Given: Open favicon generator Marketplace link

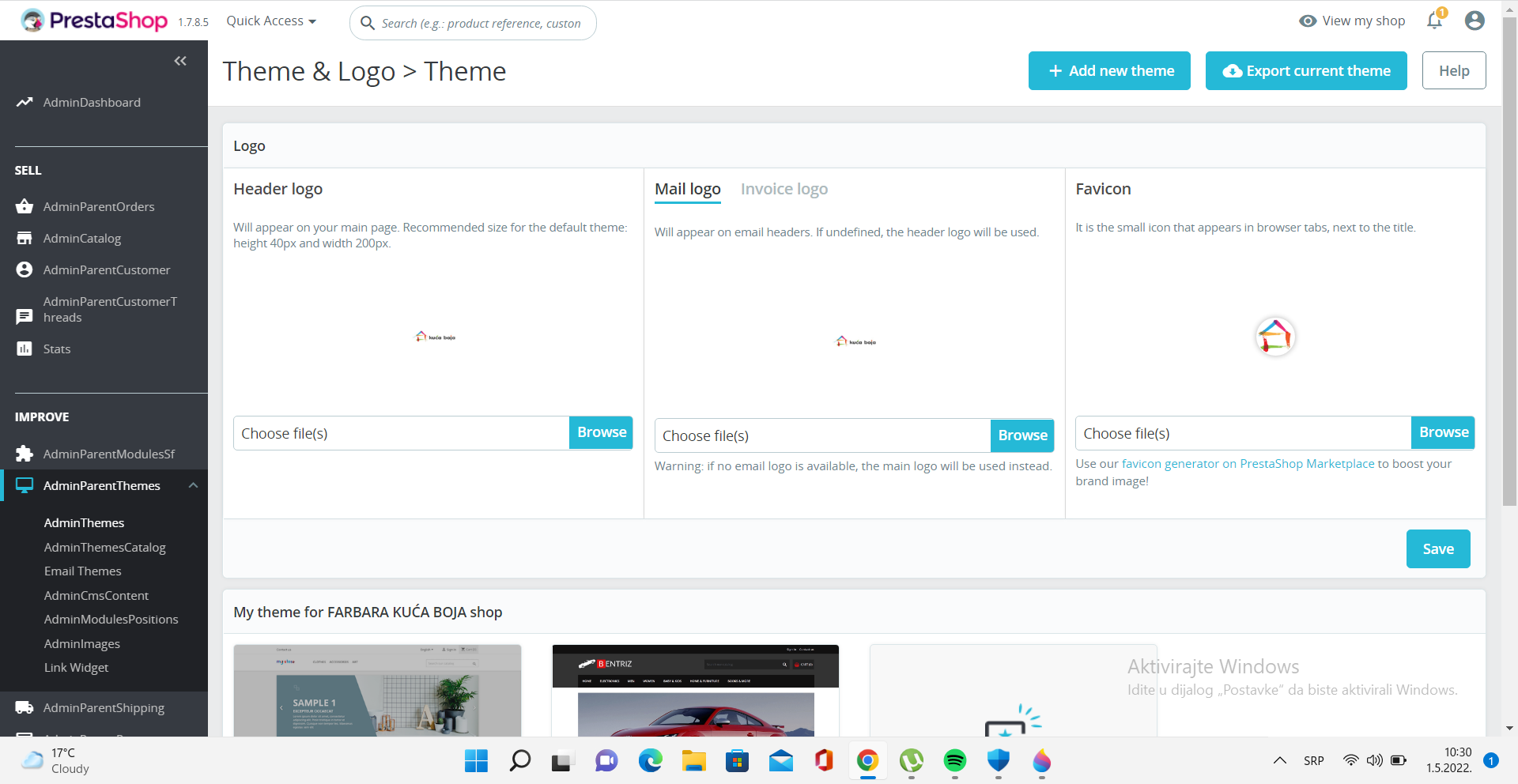Looking at the screenshot, I should pos(1248,464).
